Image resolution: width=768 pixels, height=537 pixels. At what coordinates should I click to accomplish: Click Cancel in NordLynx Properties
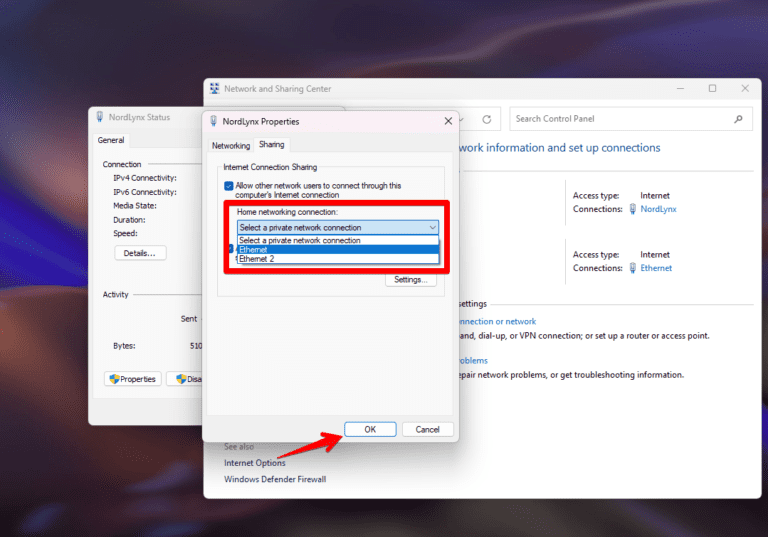coord(428,429)
